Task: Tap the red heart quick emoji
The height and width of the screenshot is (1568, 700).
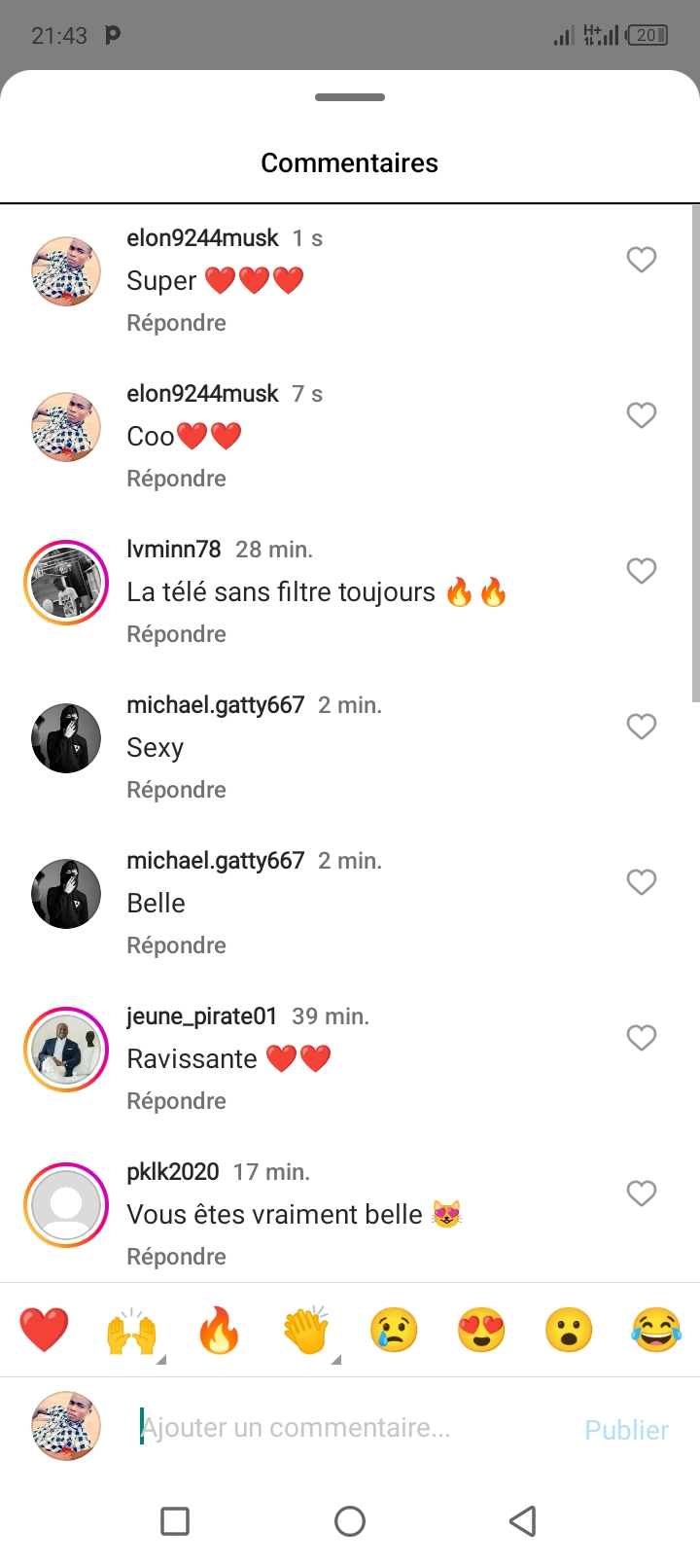Action: pos(44,1330)
